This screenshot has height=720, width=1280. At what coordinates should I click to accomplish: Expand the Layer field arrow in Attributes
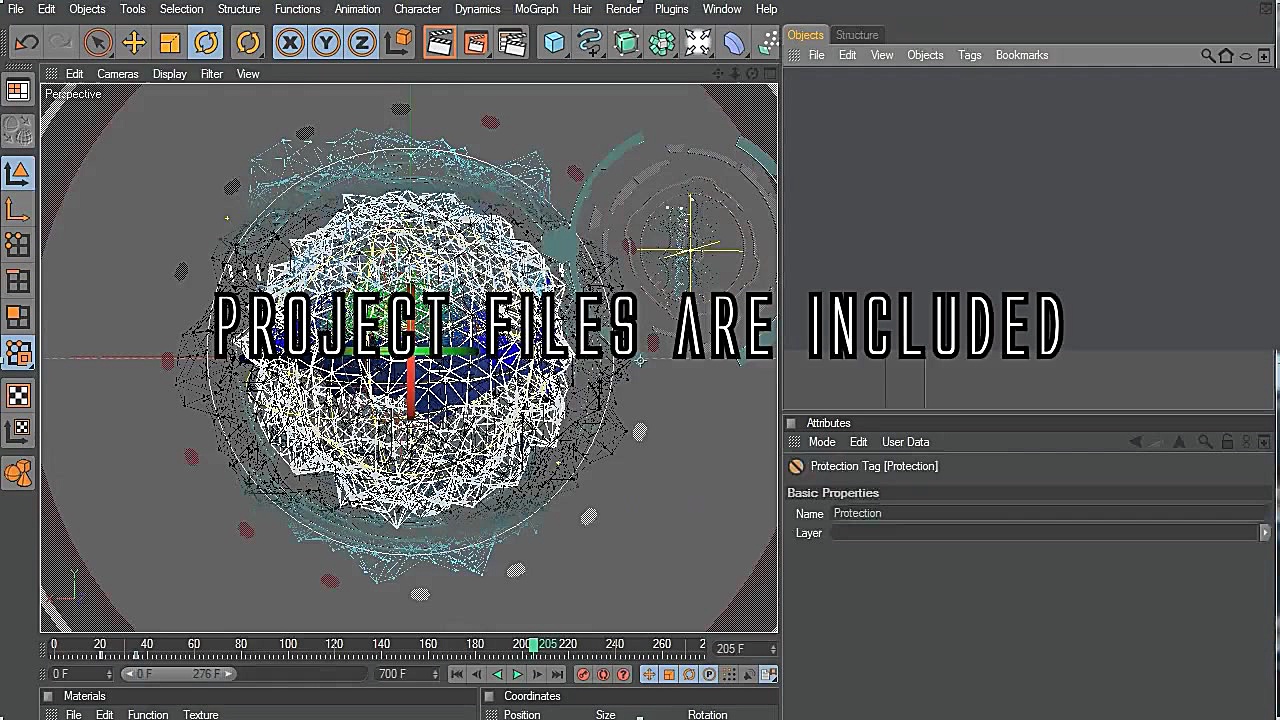point(1264,533)
